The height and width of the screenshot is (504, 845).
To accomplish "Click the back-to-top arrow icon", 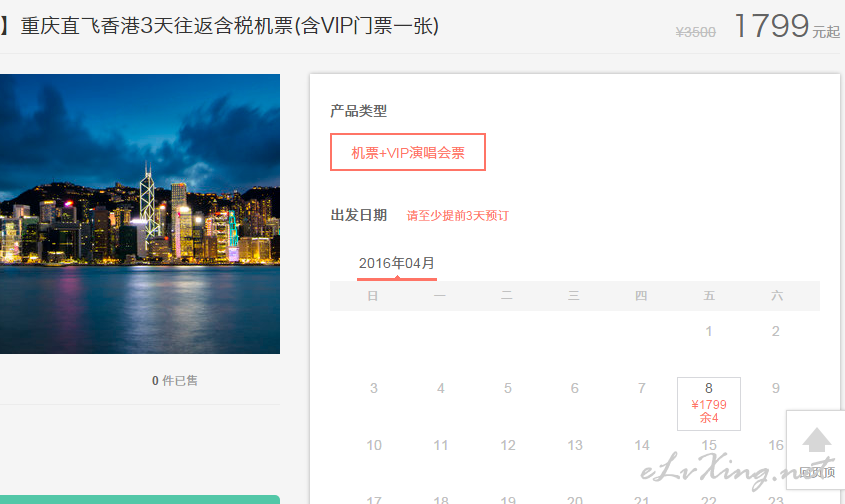I will tap(816, 440).
